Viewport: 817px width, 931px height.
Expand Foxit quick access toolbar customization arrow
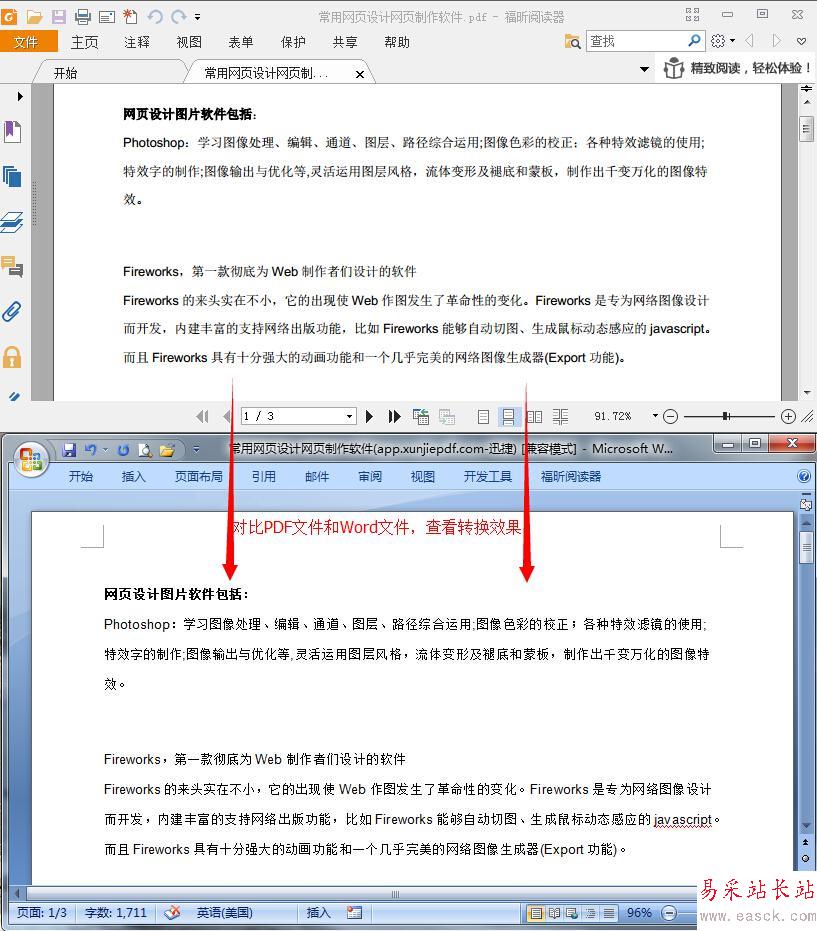pos(198,17)
